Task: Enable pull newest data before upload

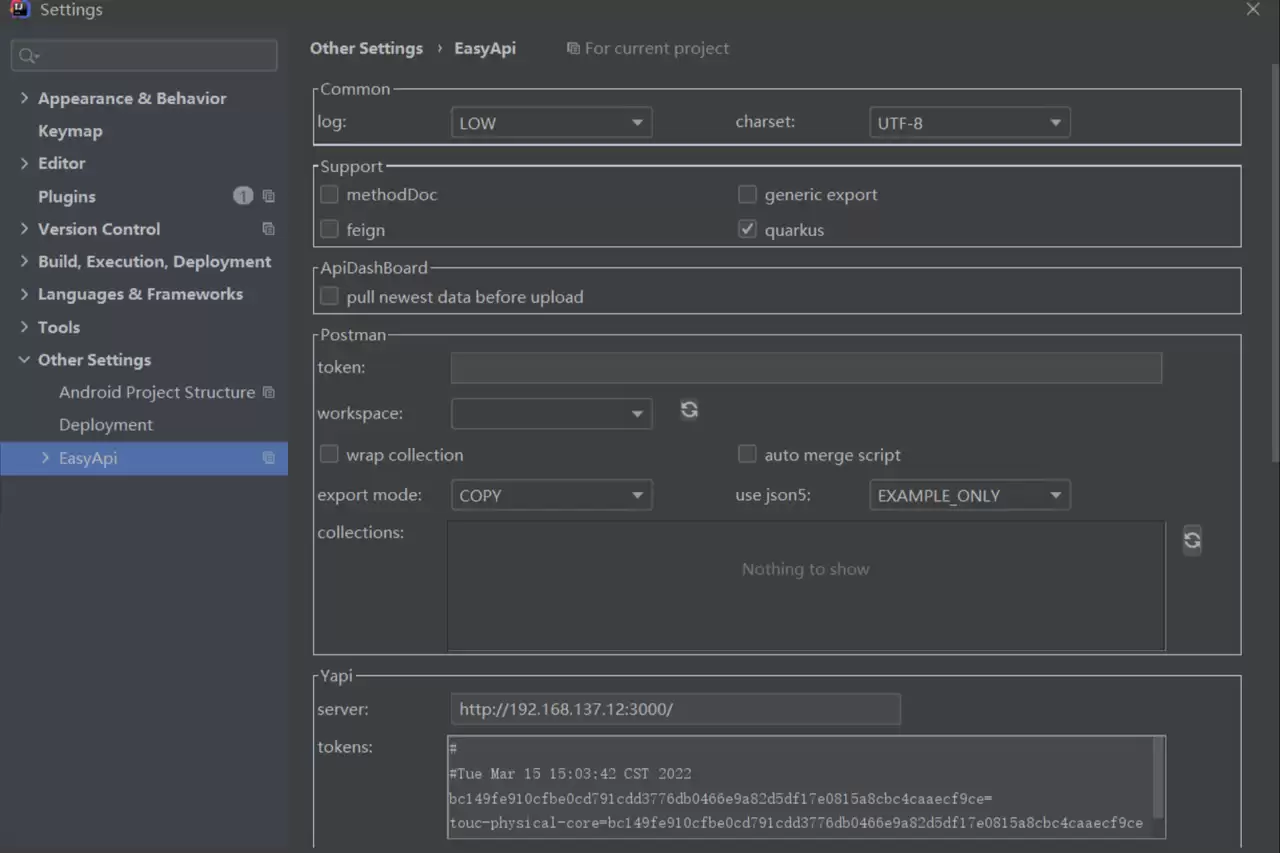Action: 329,296
